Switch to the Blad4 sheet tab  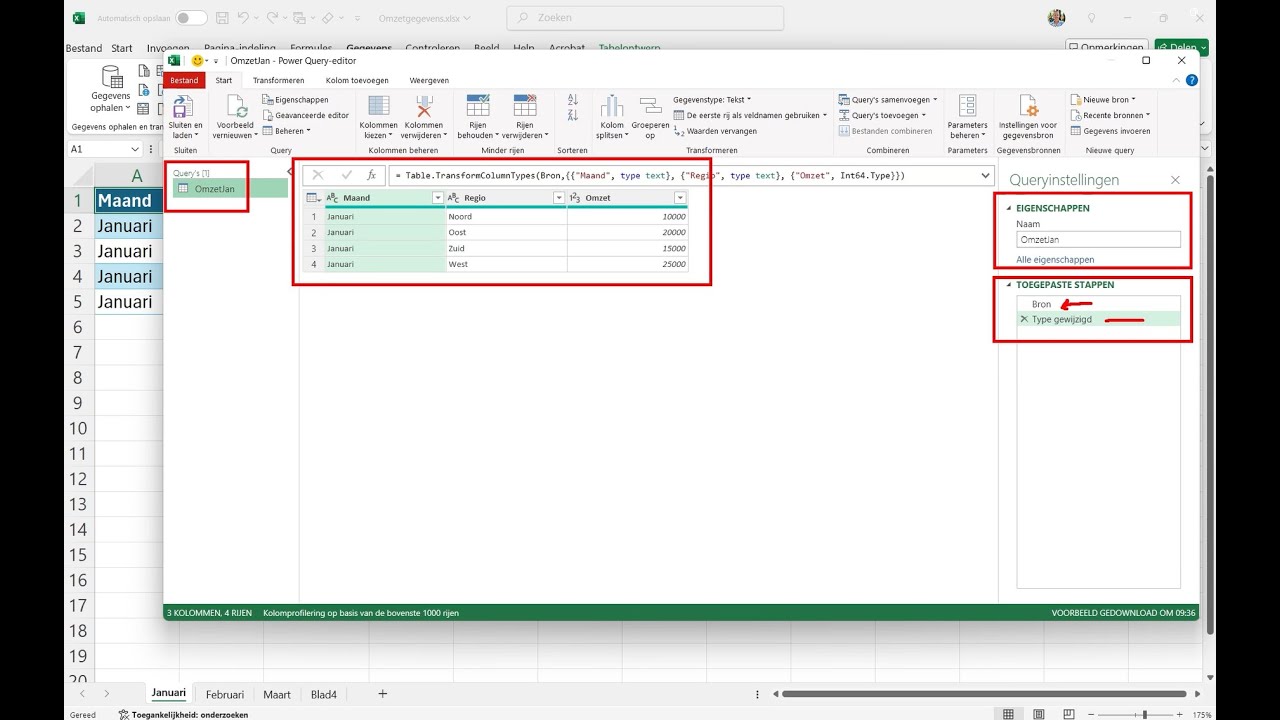click(323, 694)
